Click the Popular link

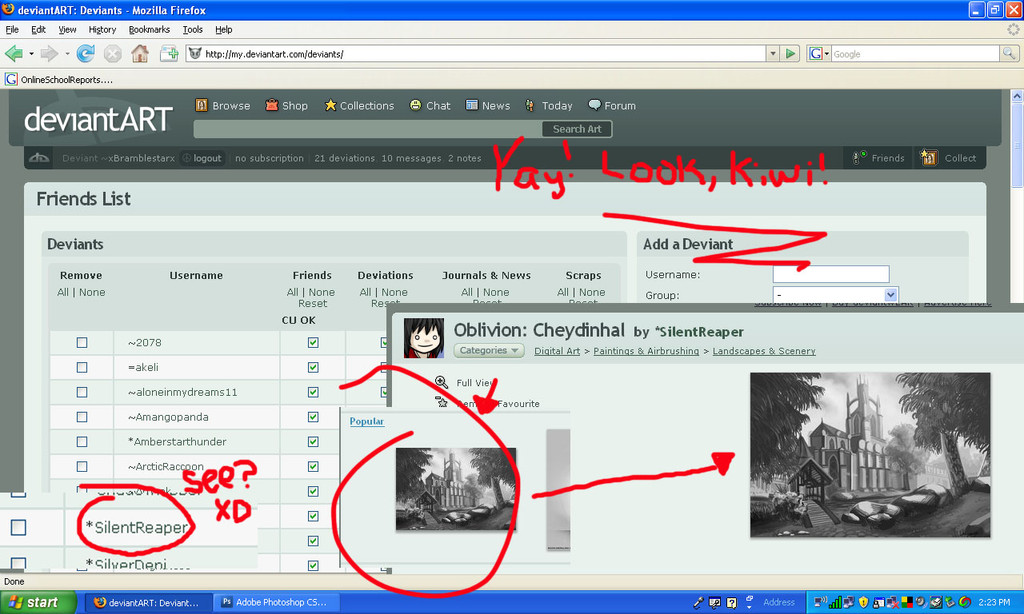point(366,421)
